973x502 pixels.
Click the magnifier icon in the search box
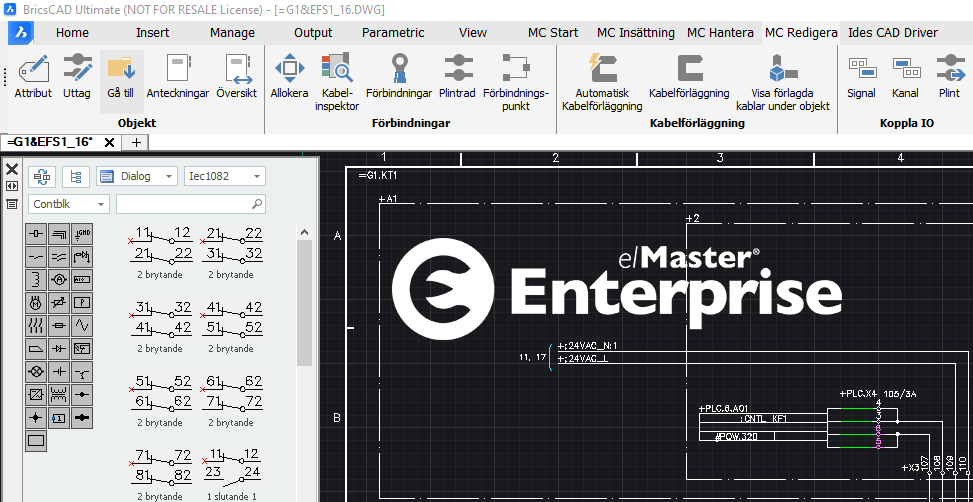[x=257, y=204]
